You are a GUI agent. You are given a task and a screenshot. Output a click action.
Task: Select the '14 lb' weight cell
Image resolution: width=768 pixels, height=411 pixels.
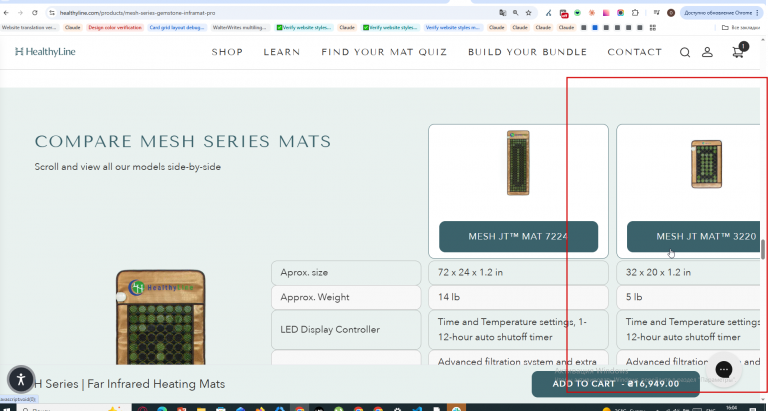point(518,297)
